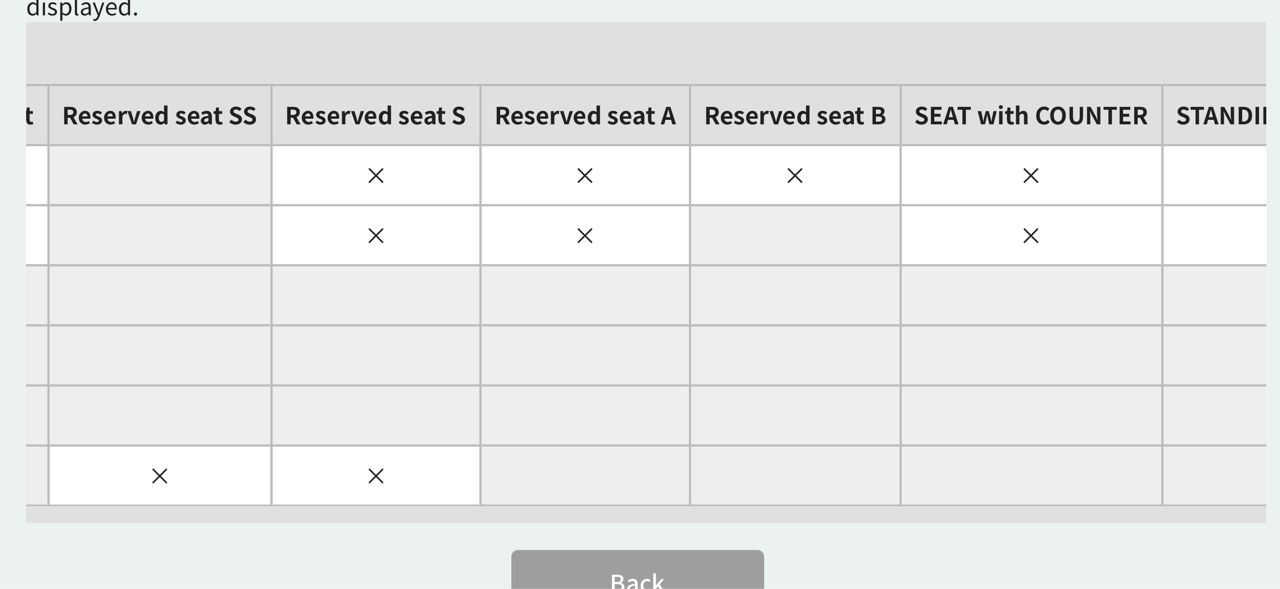
Task: Click the Reserved seat B column header
Action: [795, 116]
